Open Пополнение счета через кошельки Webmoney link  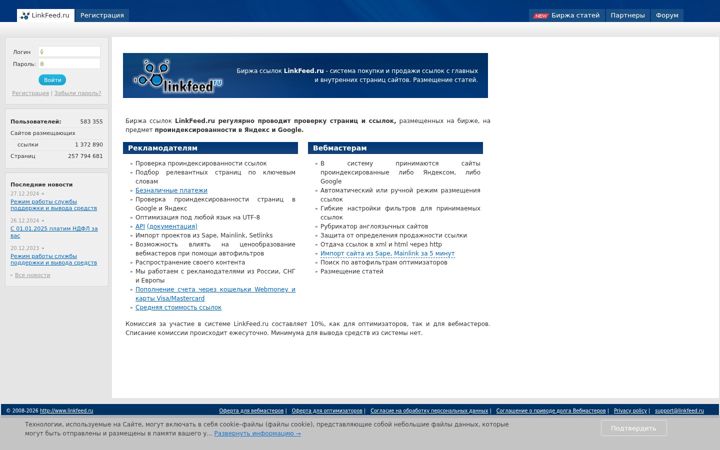point(215,294)
